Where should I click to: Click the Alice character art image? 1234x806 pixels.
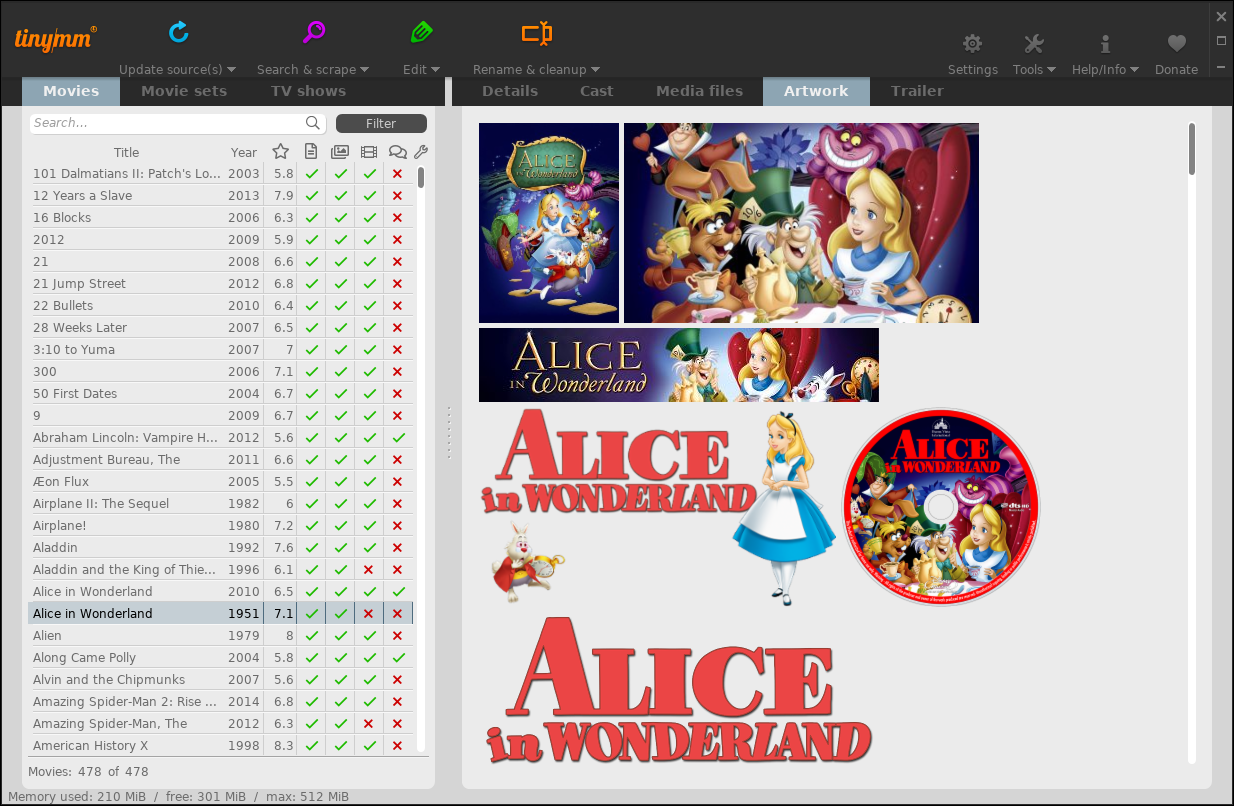point(784,507)
